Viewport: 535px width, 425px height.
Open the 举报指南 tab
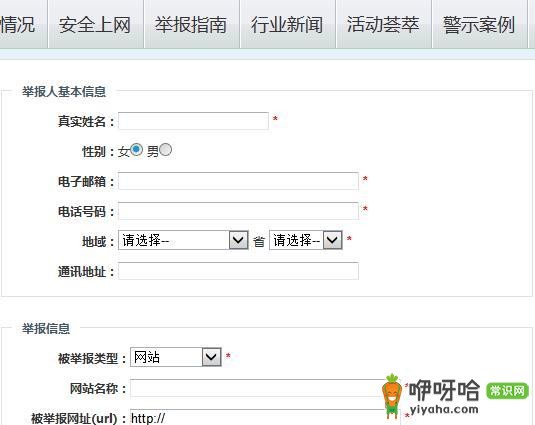pos(191,25)
